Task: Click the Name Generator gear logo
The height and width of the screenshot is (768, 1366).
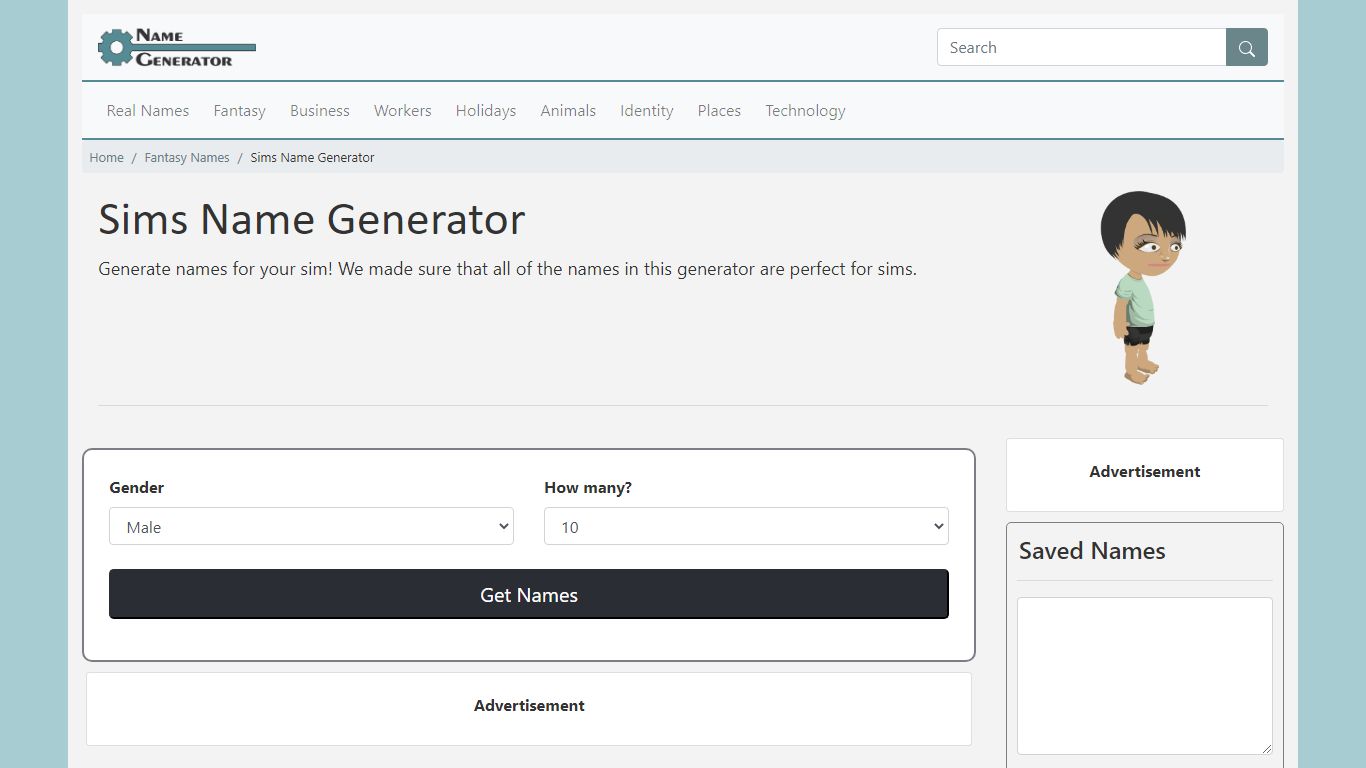Action: click(x=177, y=47)
